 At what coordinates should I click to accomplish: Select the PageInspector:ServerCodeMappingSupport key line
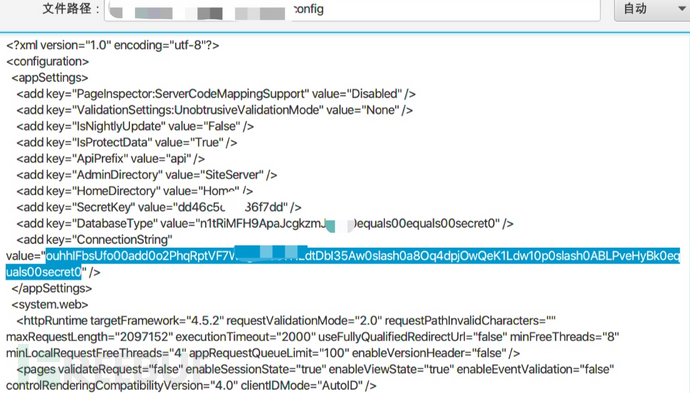[216, 94]
